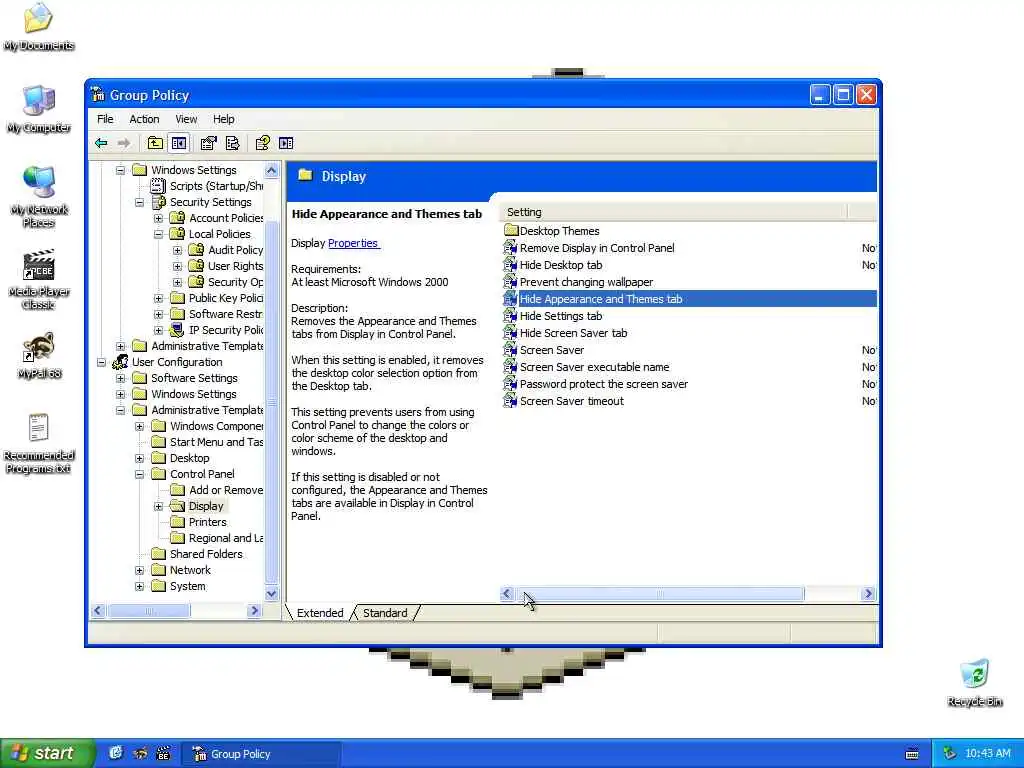The width and height of the screenshot is (1024, 768).
Task: Expand the Network tree node
Action: [139, 571]
